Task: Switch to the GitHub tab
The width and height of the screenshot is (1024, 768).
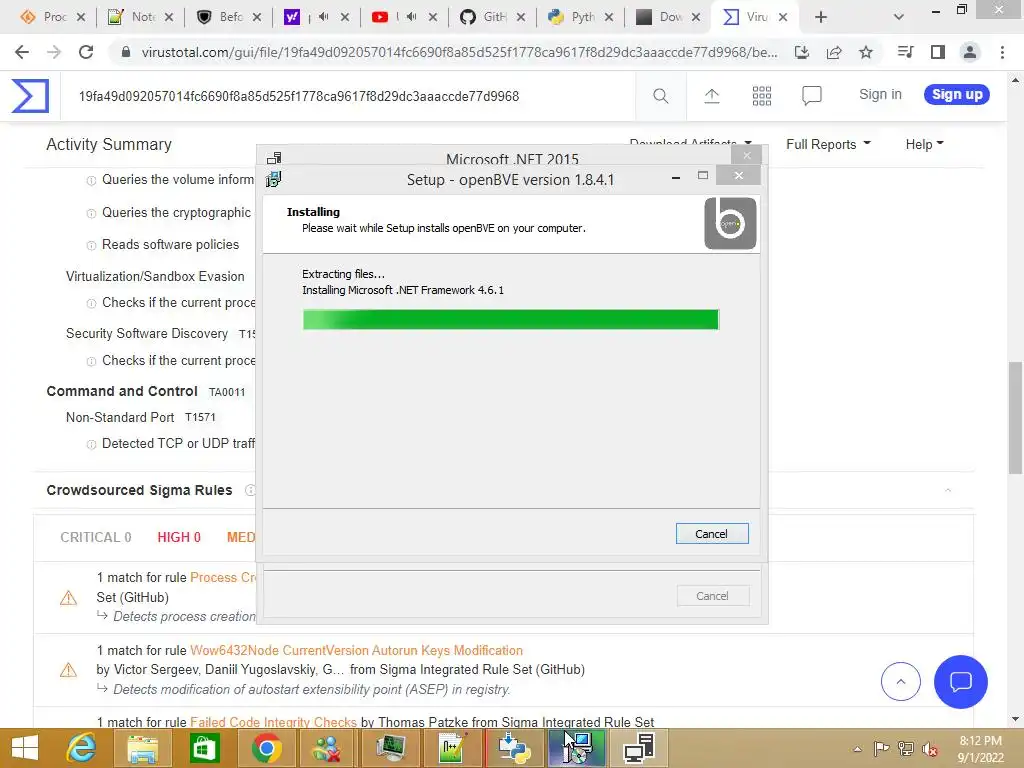Action: (x=492, y=17)
